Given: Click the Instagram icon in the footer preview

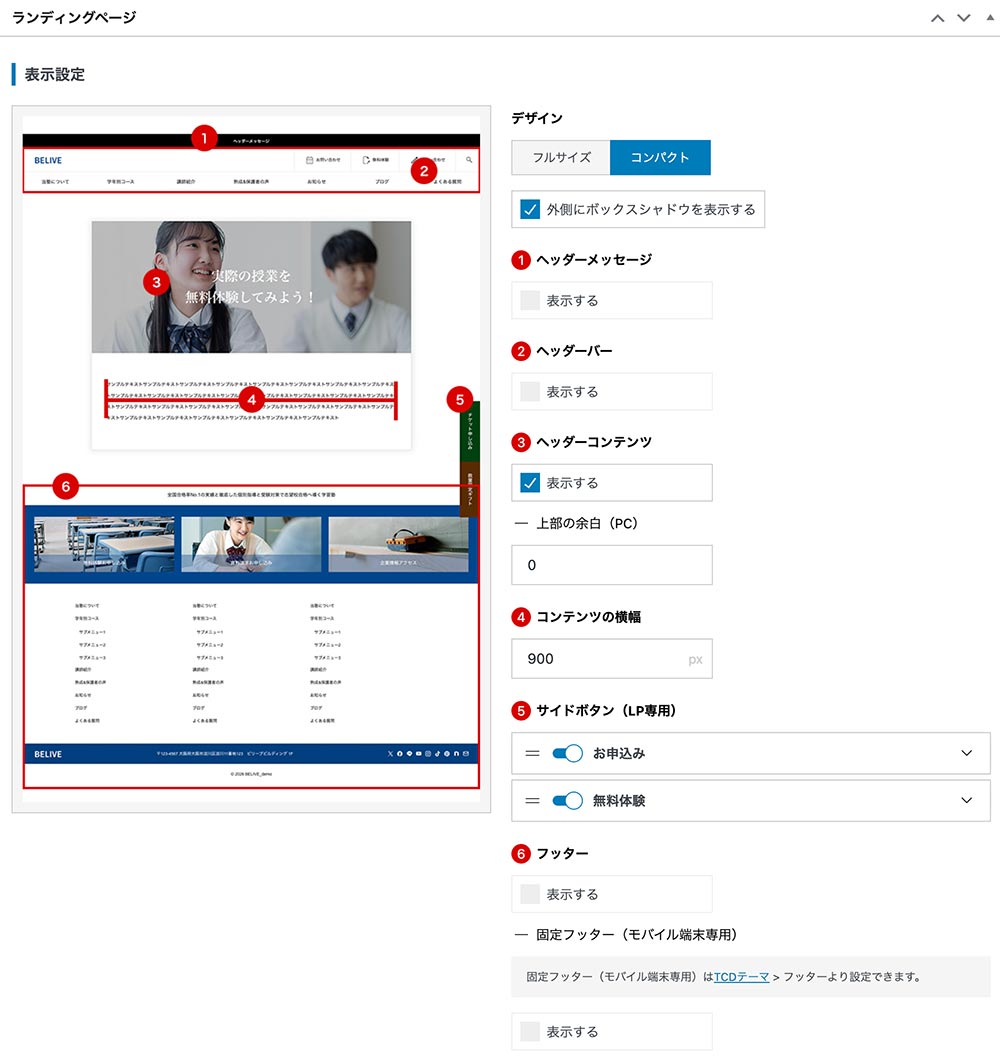Looking at the screenshot, I should click(428, 754).
